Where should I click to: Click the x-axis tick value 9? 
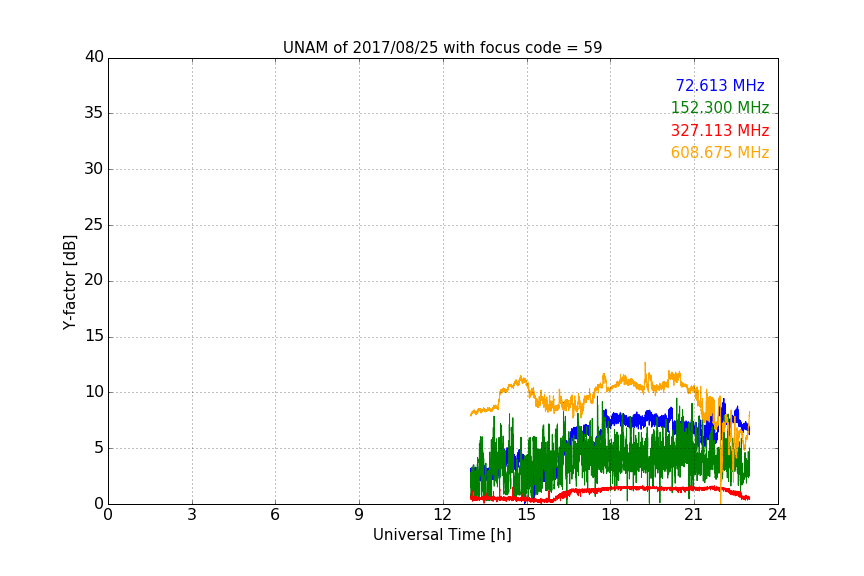tap(359, 515)
